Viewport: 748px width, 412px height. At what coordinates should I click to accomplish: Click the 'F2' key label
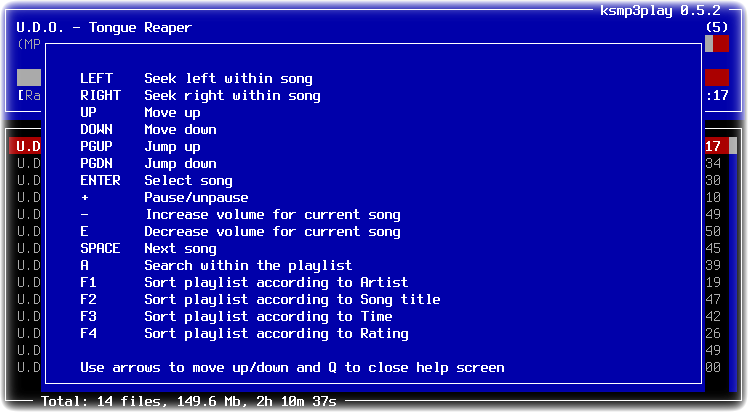pyautogui.click(x=88, y=299)
